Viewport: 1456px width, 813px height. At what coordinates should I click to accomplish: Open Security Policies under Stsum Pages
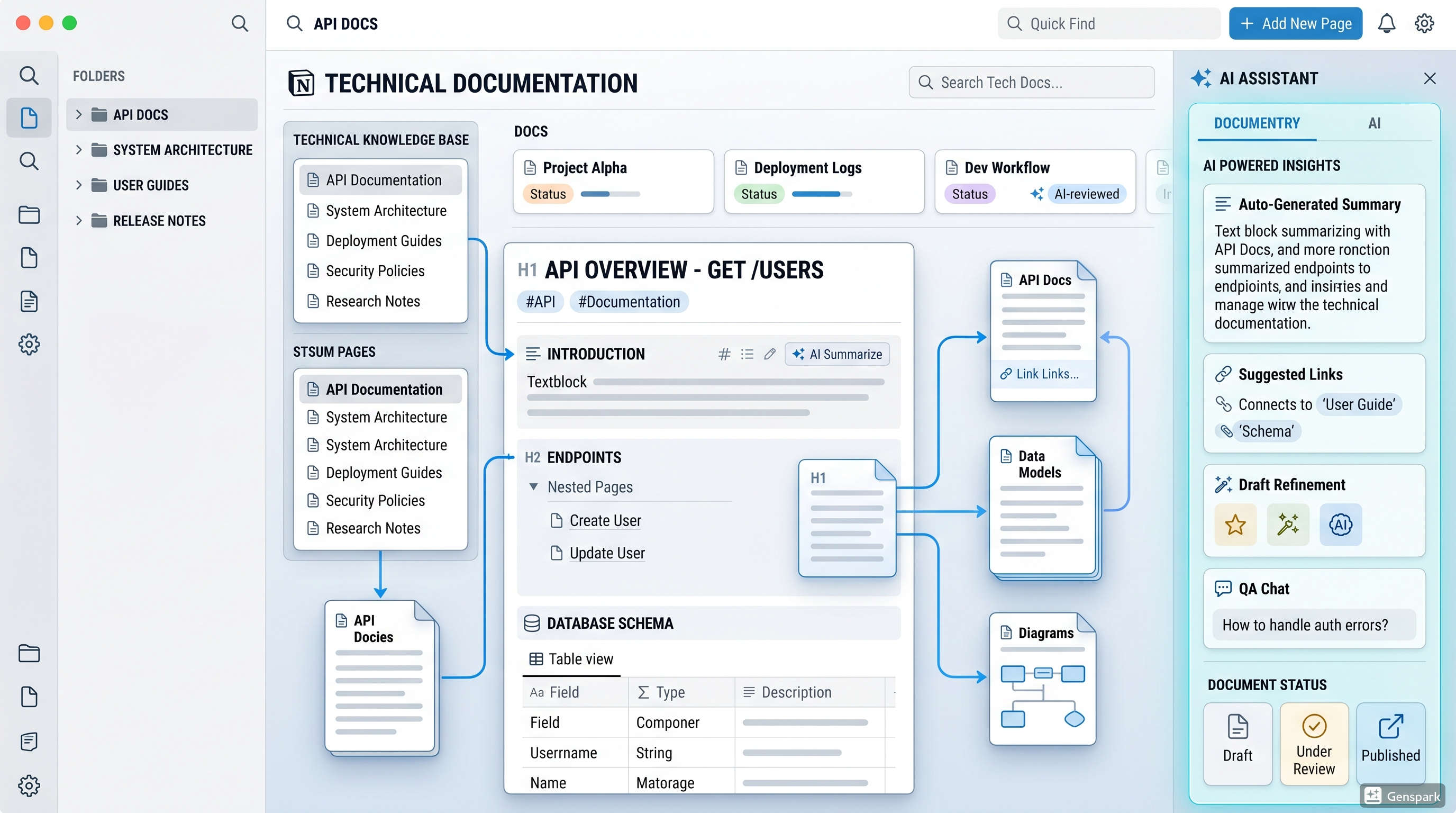(380, 500)
